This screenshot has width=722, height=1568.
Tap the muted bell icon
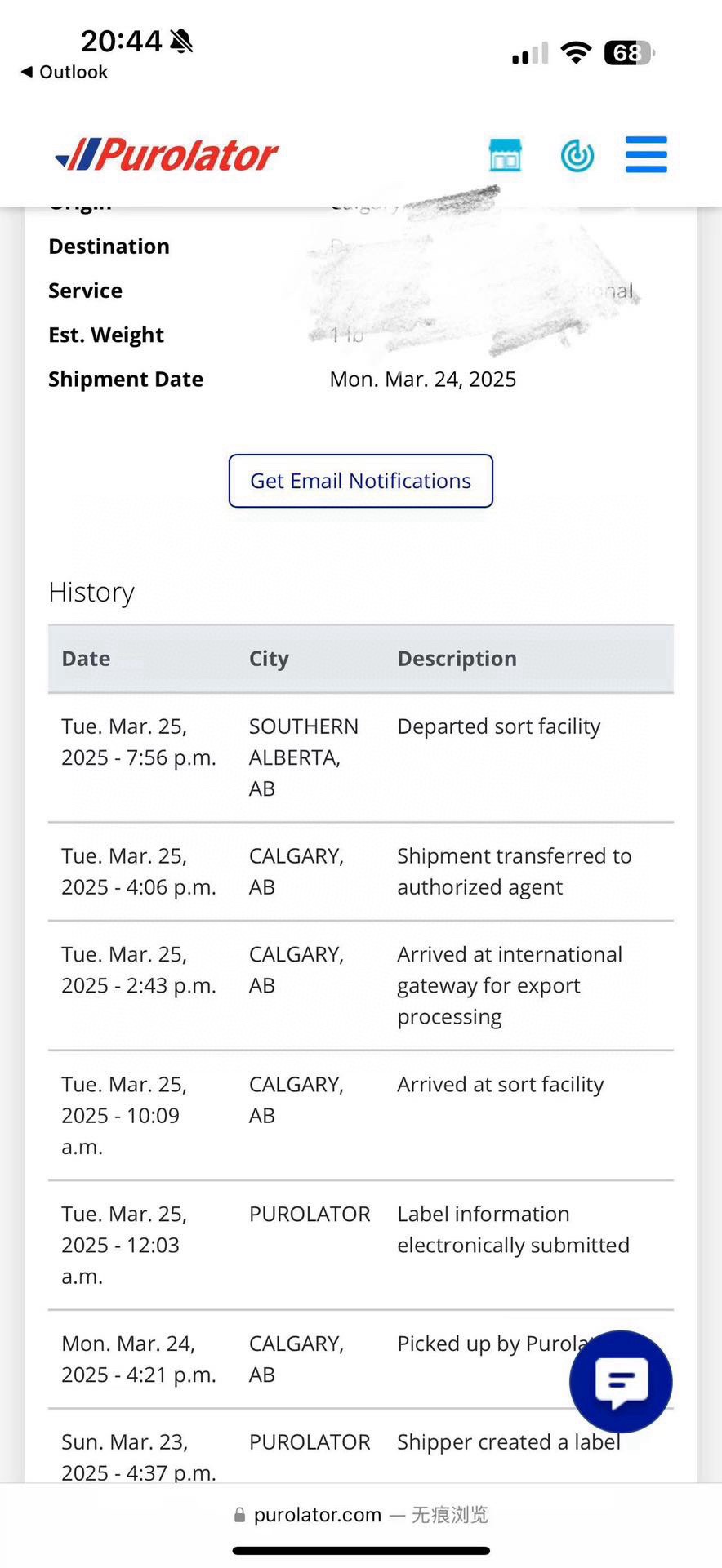181,40
